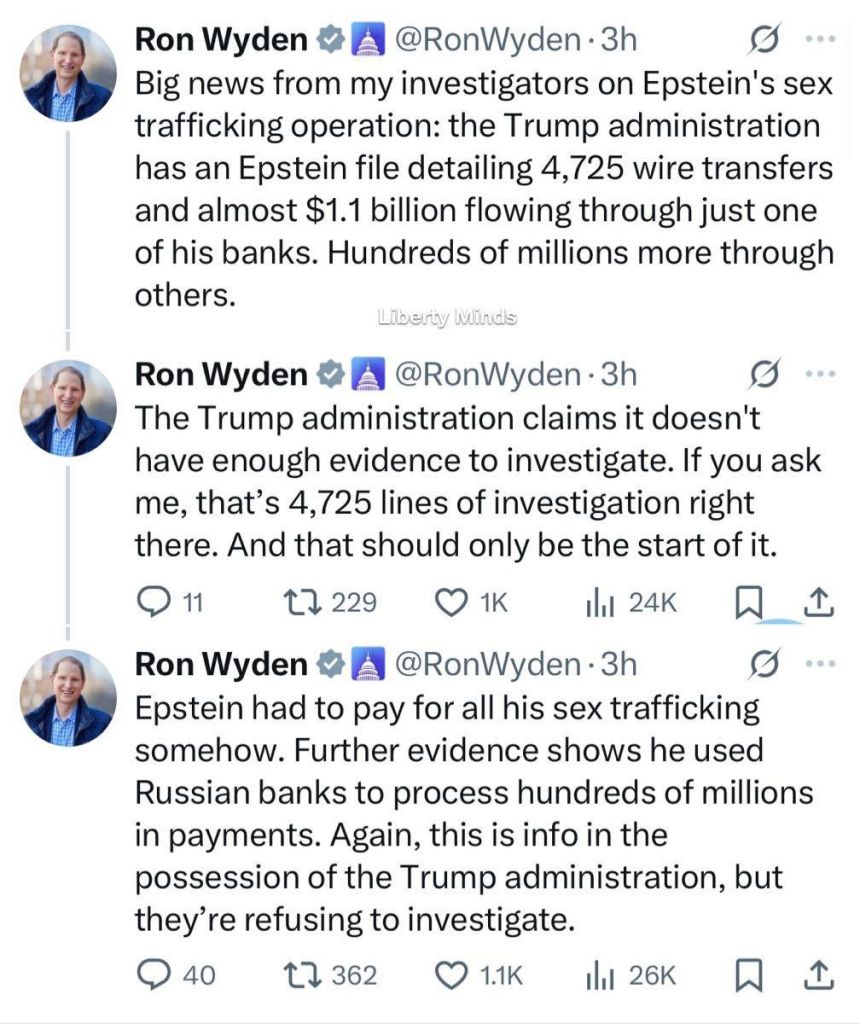Image resolution: width=860 pixels, height=1024 pixels.
Task: Open @RonWyden handle on first tweet
Action: 488,39
